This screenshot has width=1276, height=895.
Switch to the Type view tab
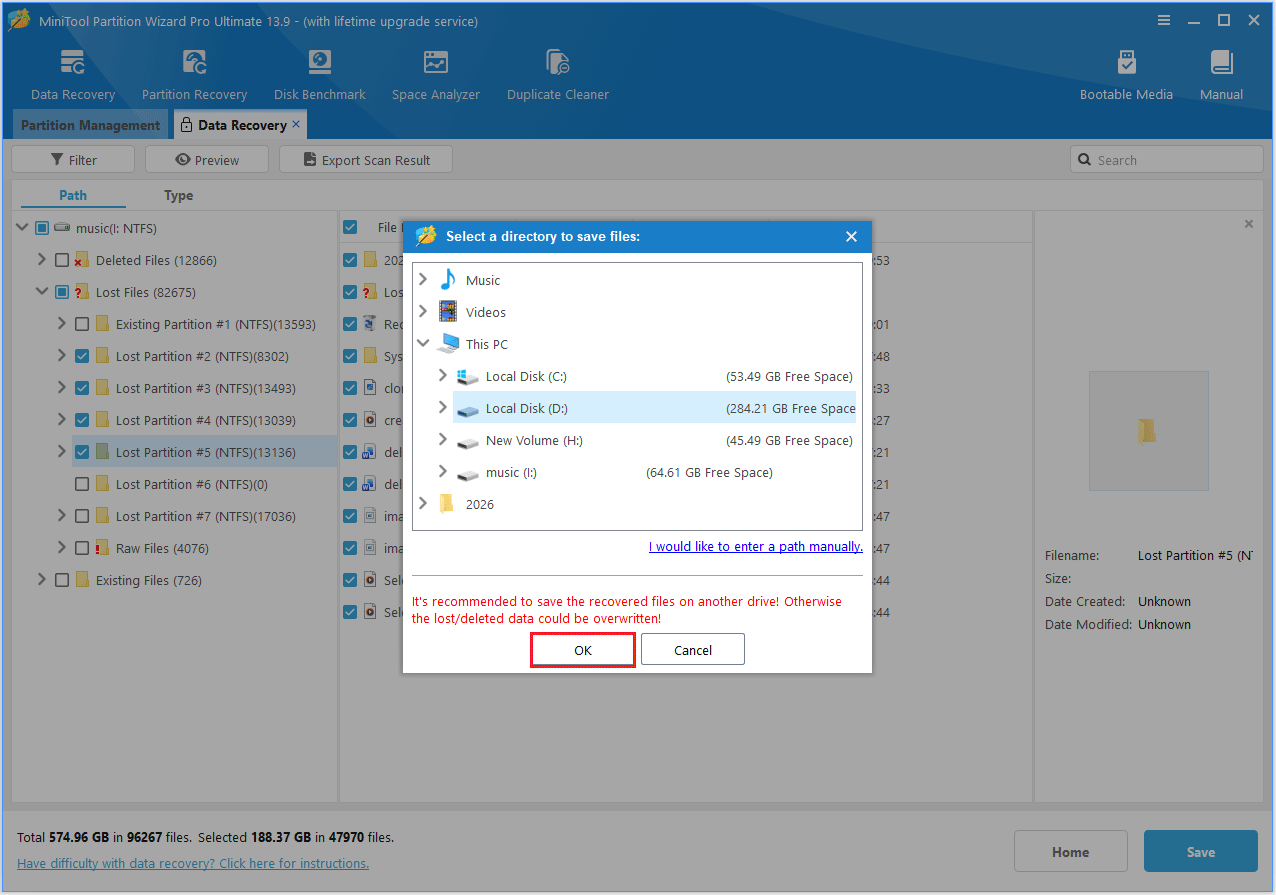(x=179, y=195)
